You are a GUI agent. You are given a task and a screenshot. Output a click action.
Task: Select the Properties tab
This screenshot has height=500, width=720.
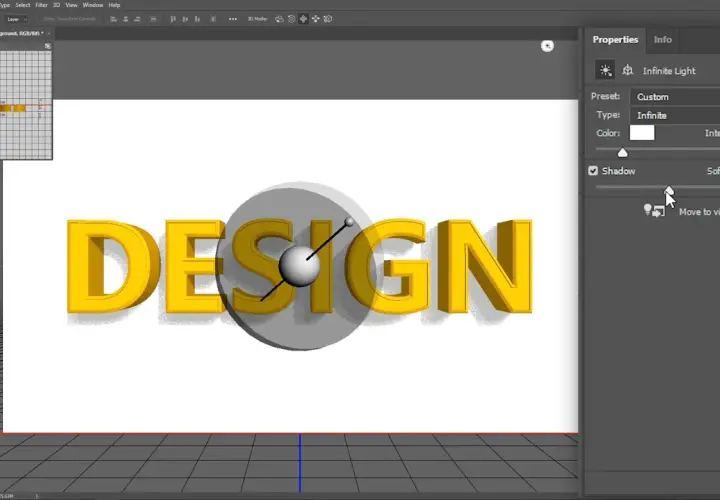tap(615, 40)
